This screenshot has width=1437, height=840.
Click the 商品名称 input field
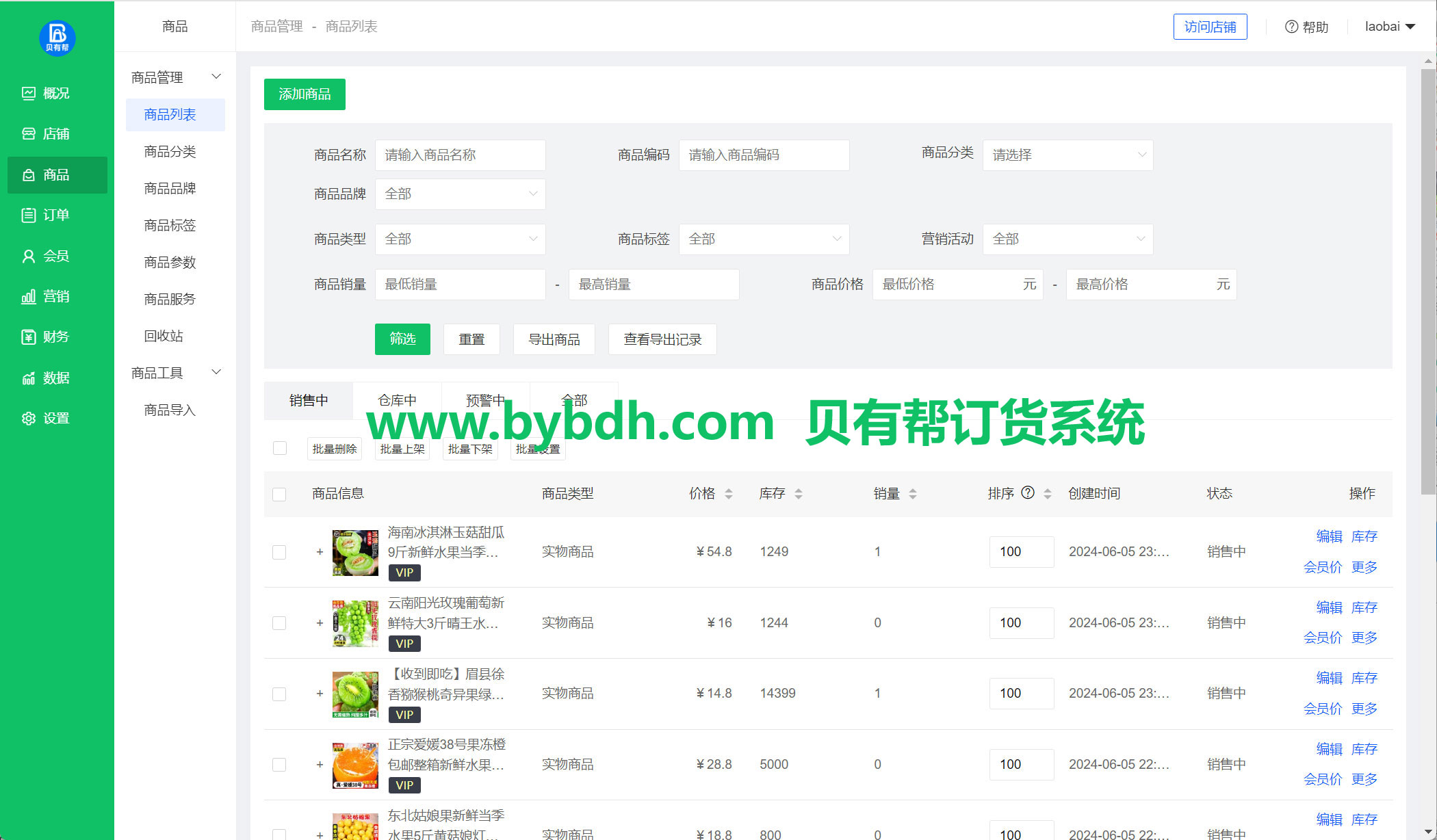(x=460, y=155)
